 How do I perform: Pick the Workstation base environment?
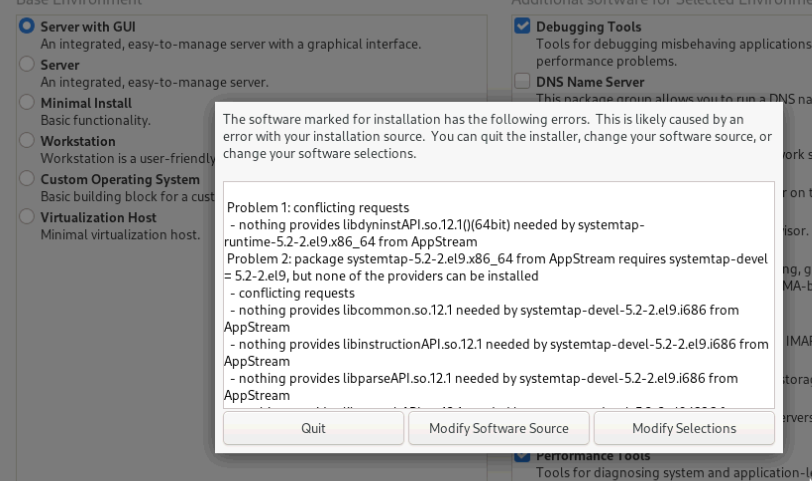[x=27, y=141]
